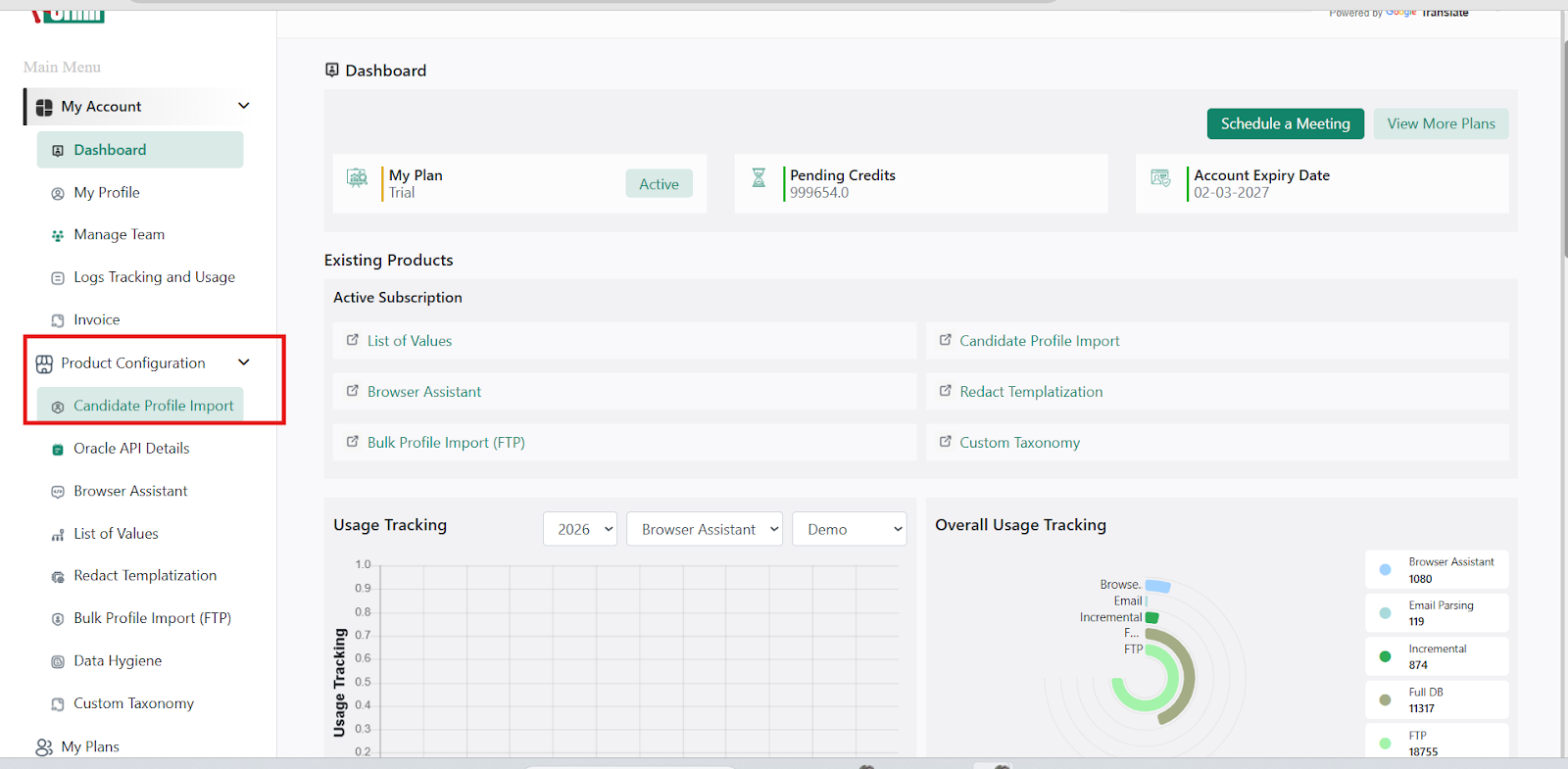The height and width of the screenshot is (769, 1568).
Task: Click the Pending Credits hourglass icon
Action: (x=759, y=178)
